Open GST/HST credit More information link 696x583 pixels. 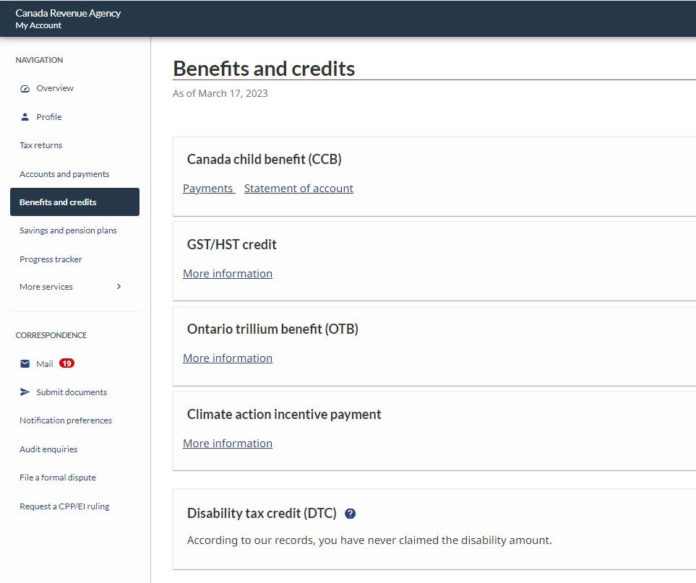point(227,273)
